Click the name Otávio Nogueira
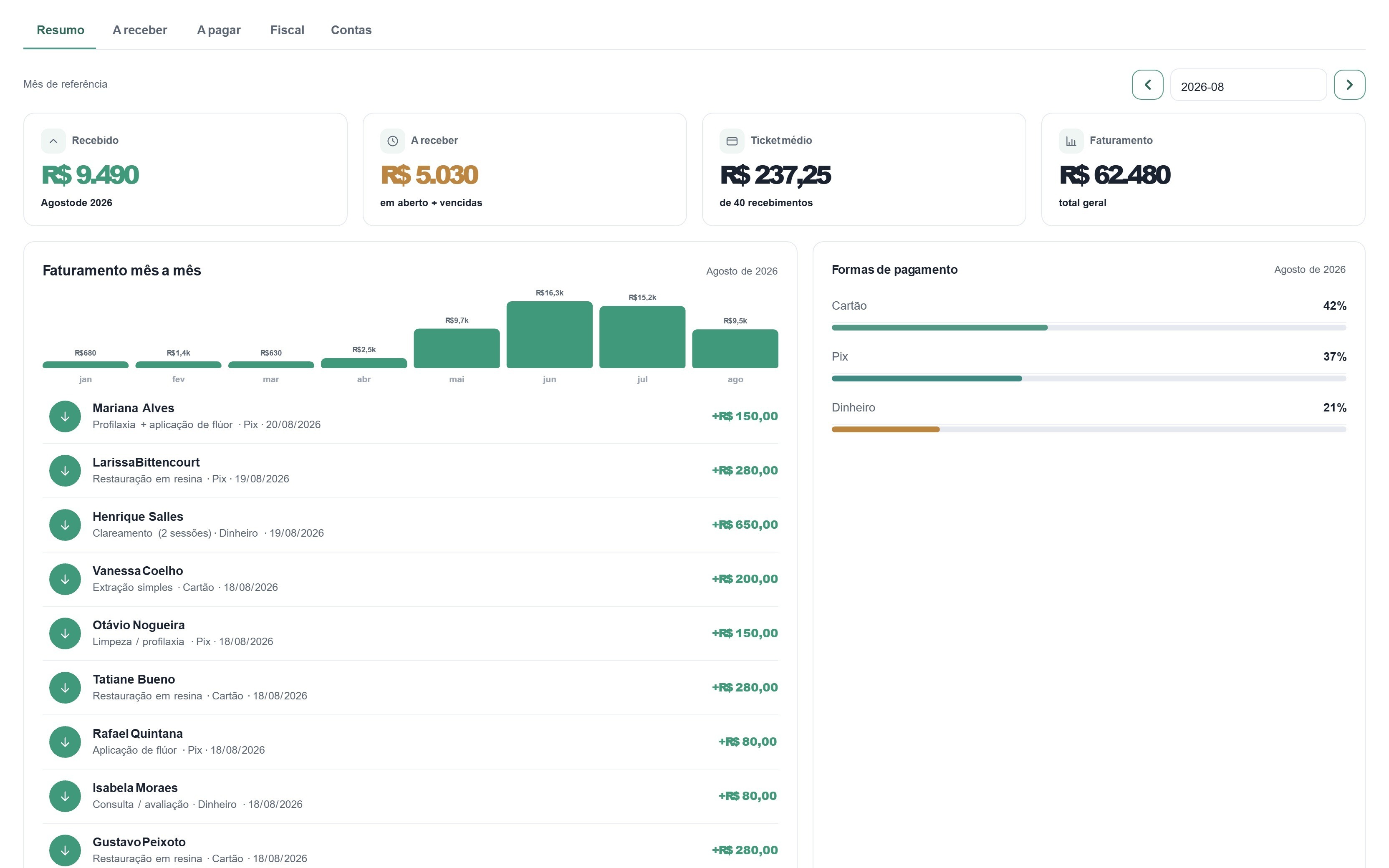 (x=138, y=625)
